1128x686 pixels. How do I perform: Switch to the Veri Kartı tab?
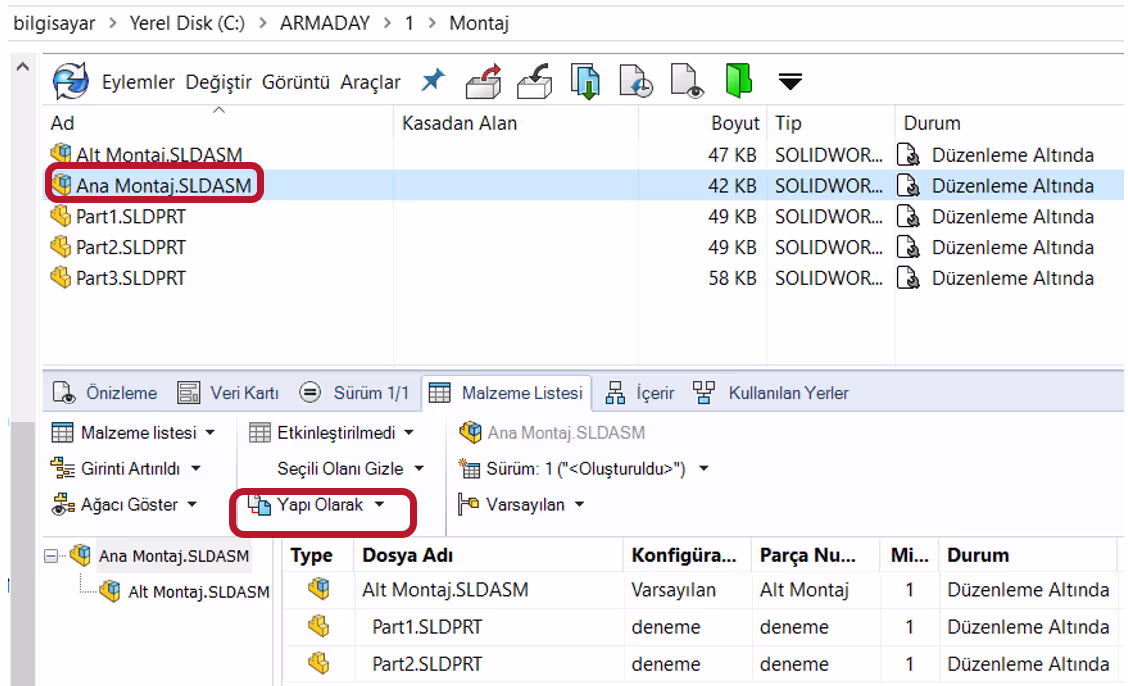228,393
